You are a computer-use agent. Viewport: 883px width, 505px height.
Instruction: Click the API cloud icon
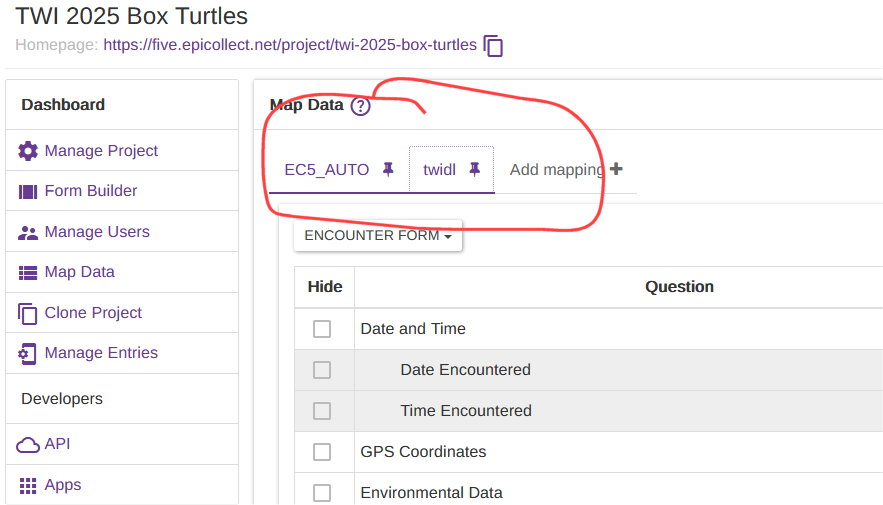[x=28, y=444]
